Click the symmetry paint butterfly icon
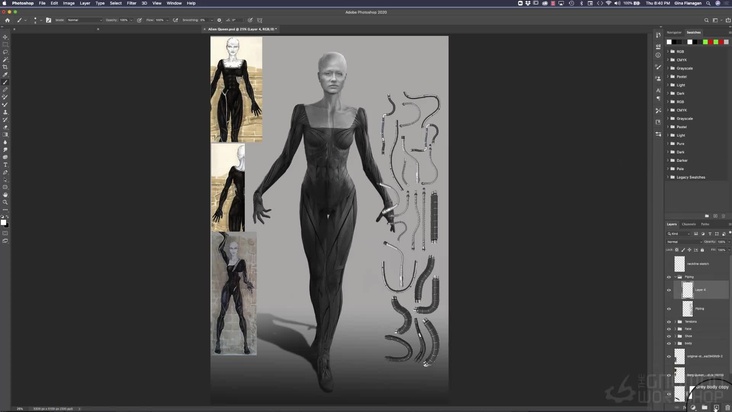The height and width of the screenshot is (412, 732). pos(260,20)
